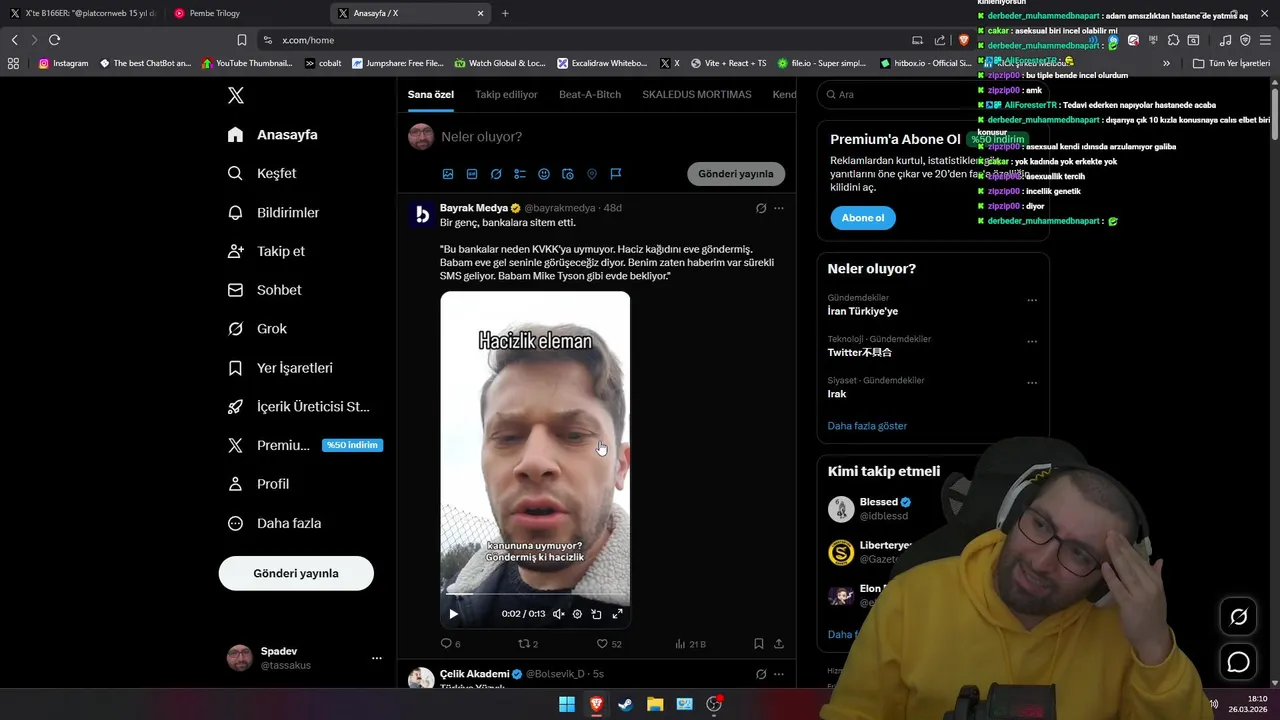
Task: Click Grok icon on Bayrak Medya post
Action: pyautogui.click(x=761, y=208)
